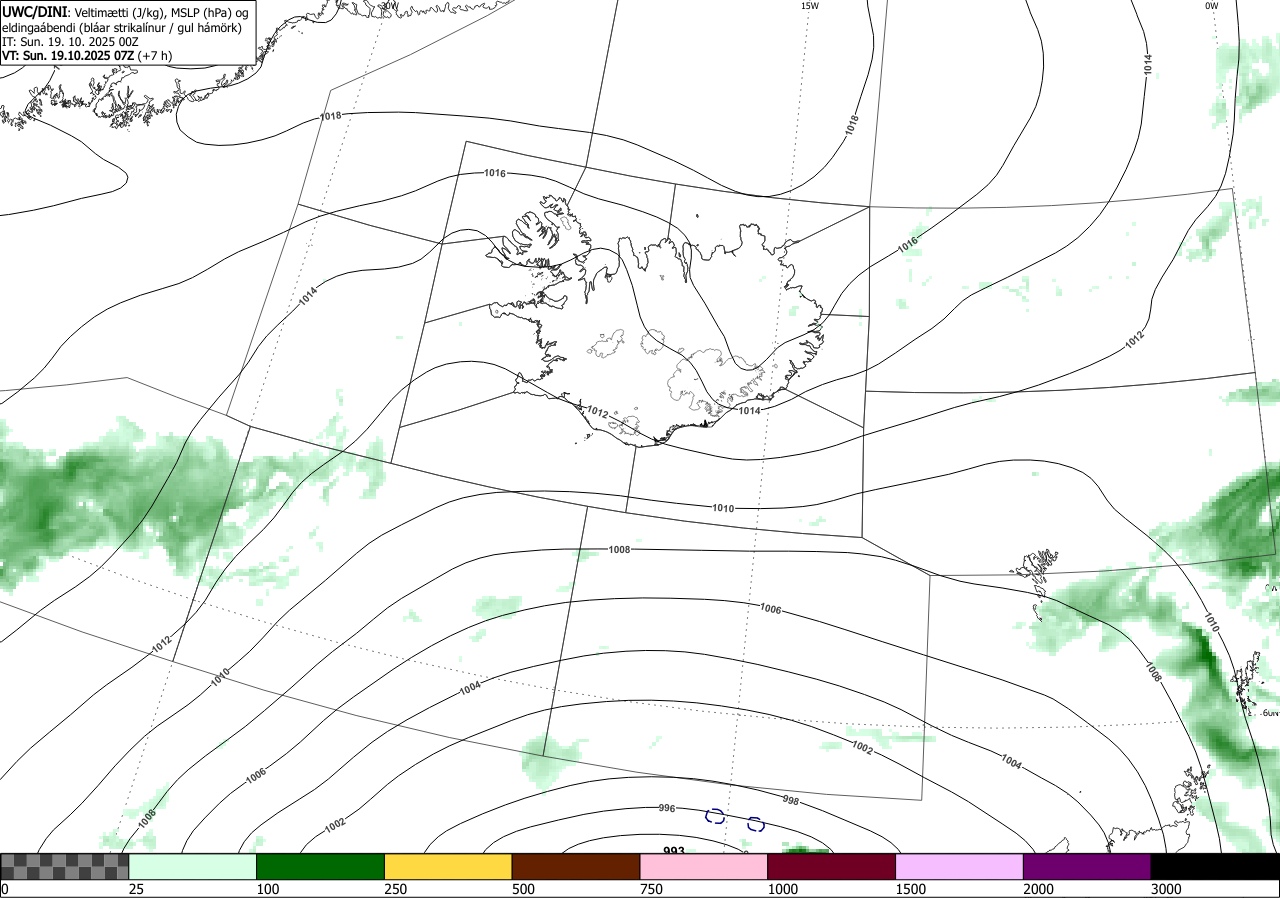Click the "998" isobar label

coord(790,800)
